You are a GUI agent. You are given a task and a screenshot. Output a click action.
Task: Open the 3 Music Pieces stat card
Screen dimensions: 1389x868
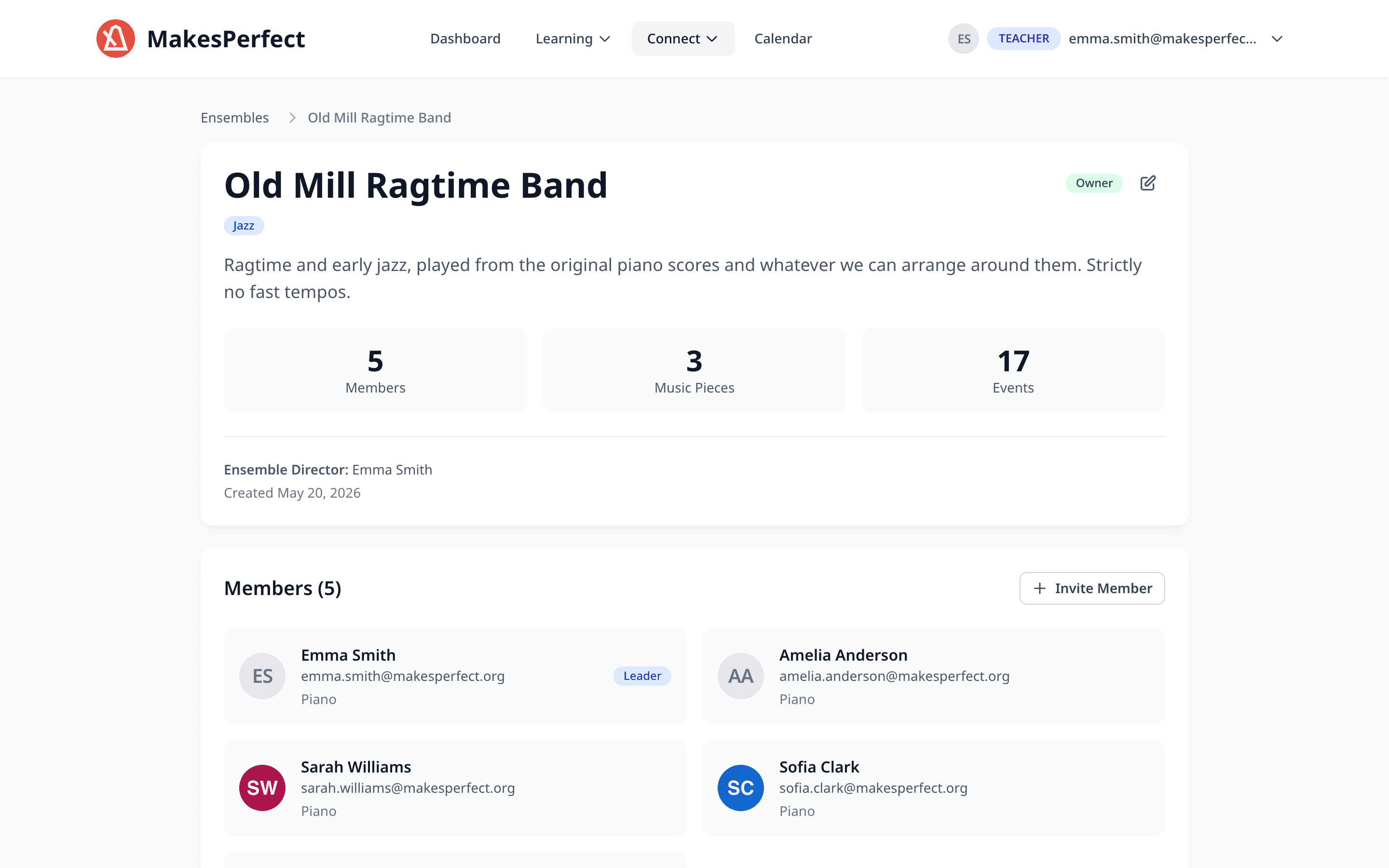(x=694, y=370)
